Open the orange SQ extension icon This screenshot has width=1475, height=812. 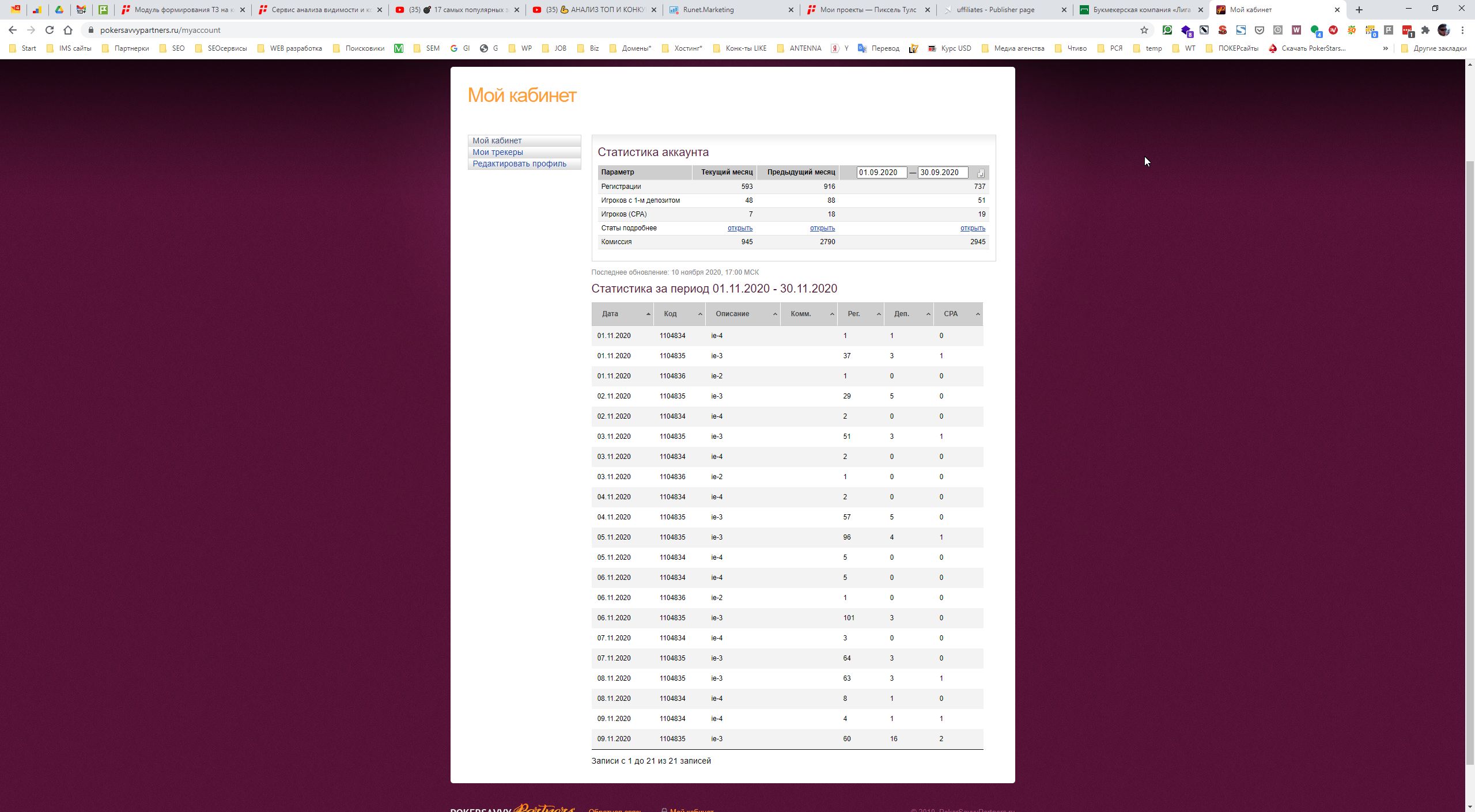(1352, 30)
